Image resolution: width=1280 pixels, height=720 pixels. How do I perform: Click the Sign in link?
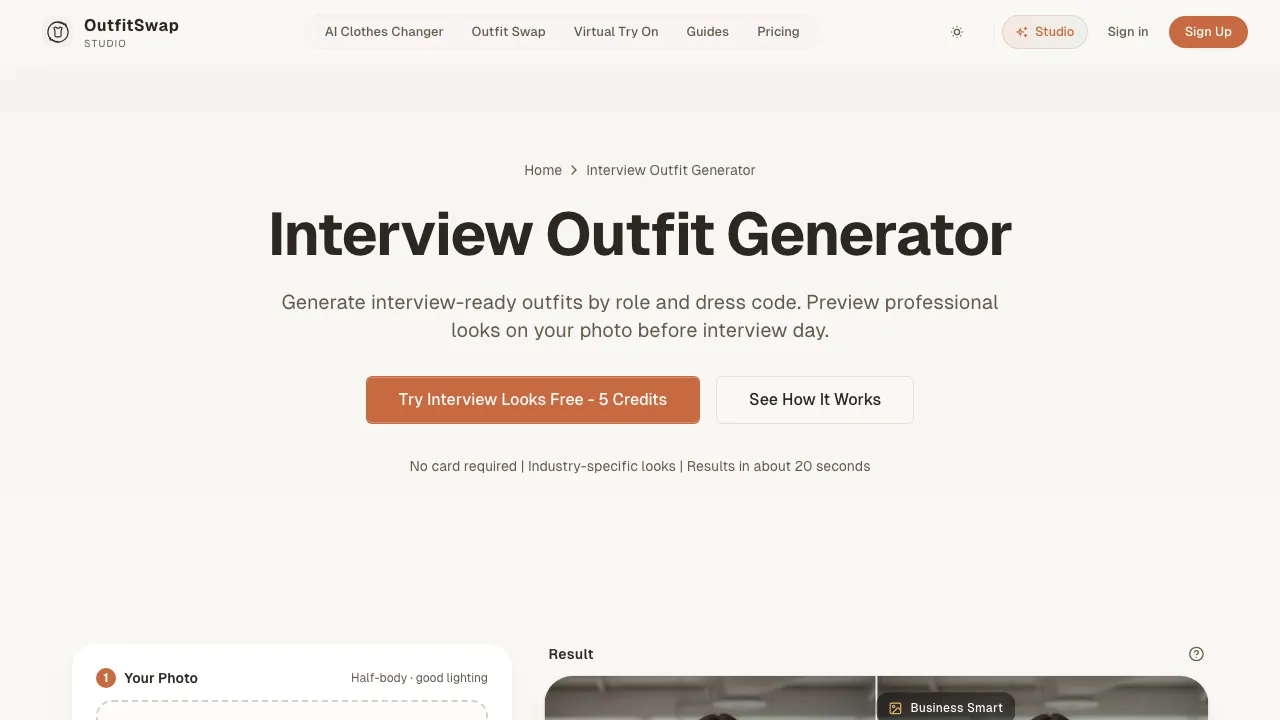(x=1128, y=32)
